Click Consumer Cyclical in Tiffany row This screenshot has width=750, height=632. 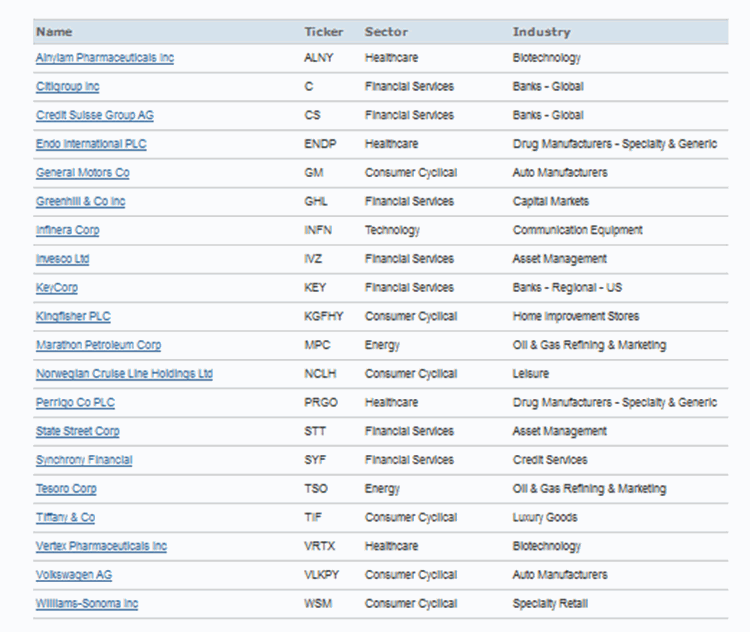pyautogui.click(x=411, y=517)
